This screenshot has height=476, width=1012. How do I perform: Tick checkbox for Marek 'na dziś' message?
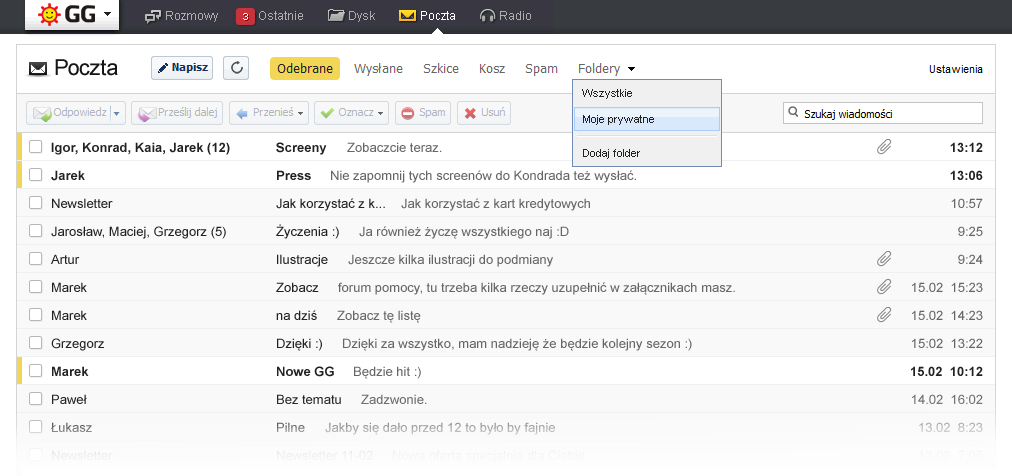click(35, 315)
